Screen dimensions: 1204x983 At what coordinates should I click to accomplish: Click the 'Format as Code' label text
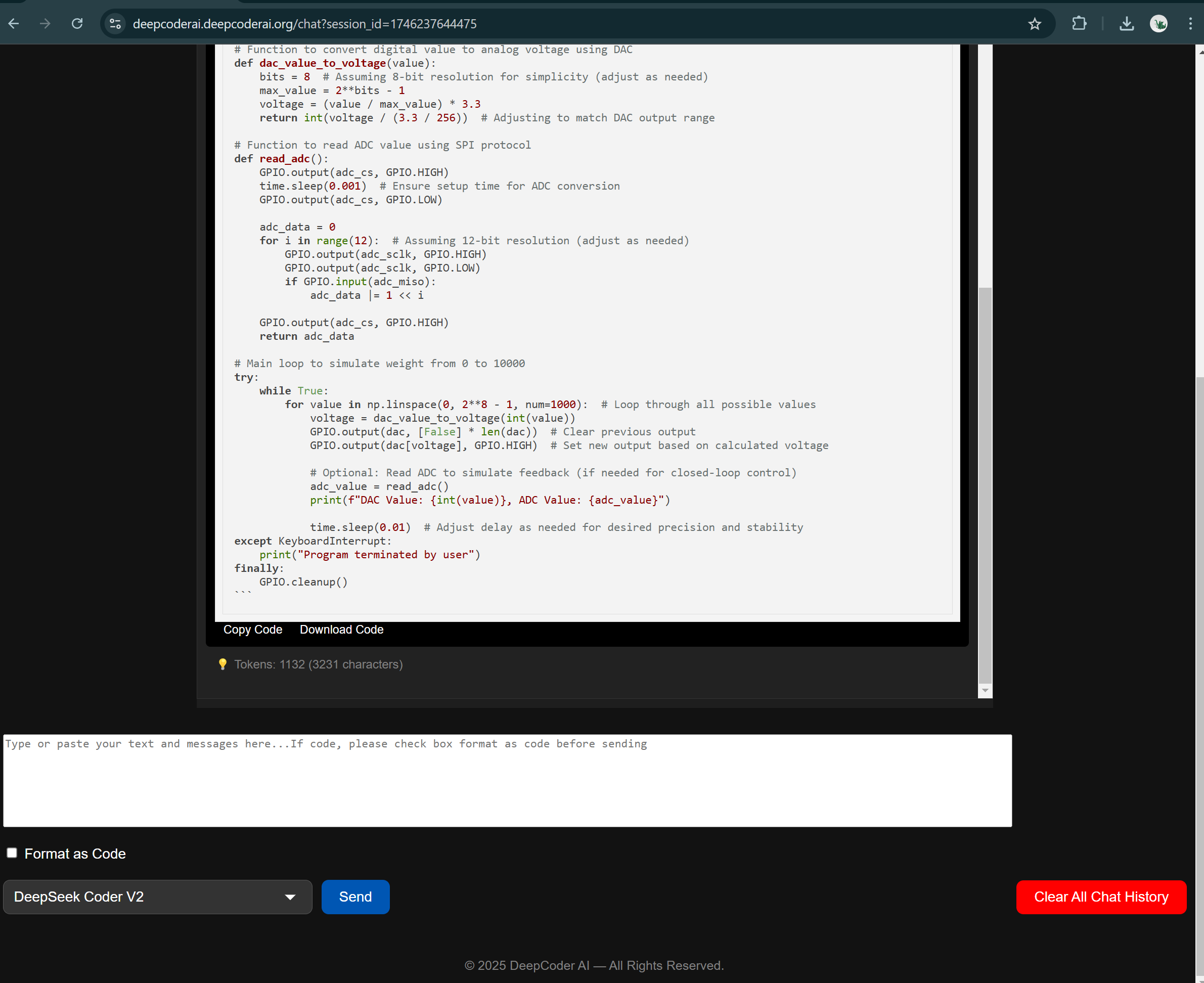click(75, 854)
